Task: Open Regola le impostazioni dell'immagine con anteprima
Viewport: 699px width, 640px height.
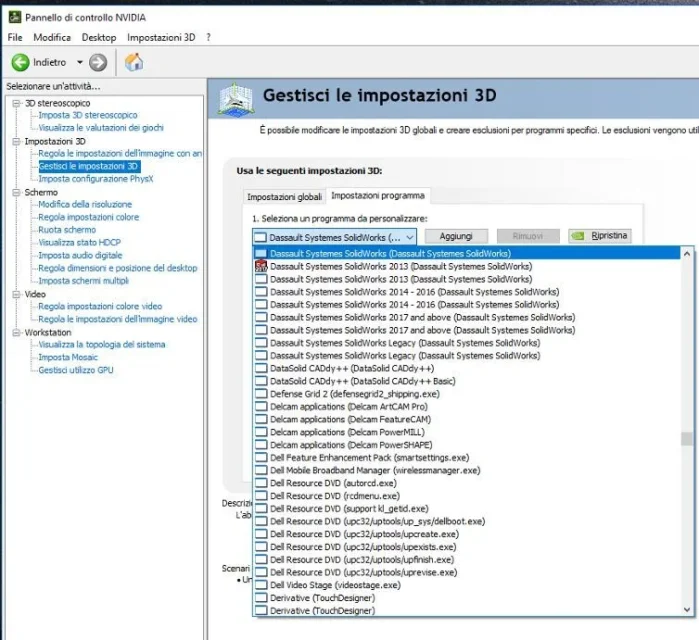Action: click(x=120, y=153)
